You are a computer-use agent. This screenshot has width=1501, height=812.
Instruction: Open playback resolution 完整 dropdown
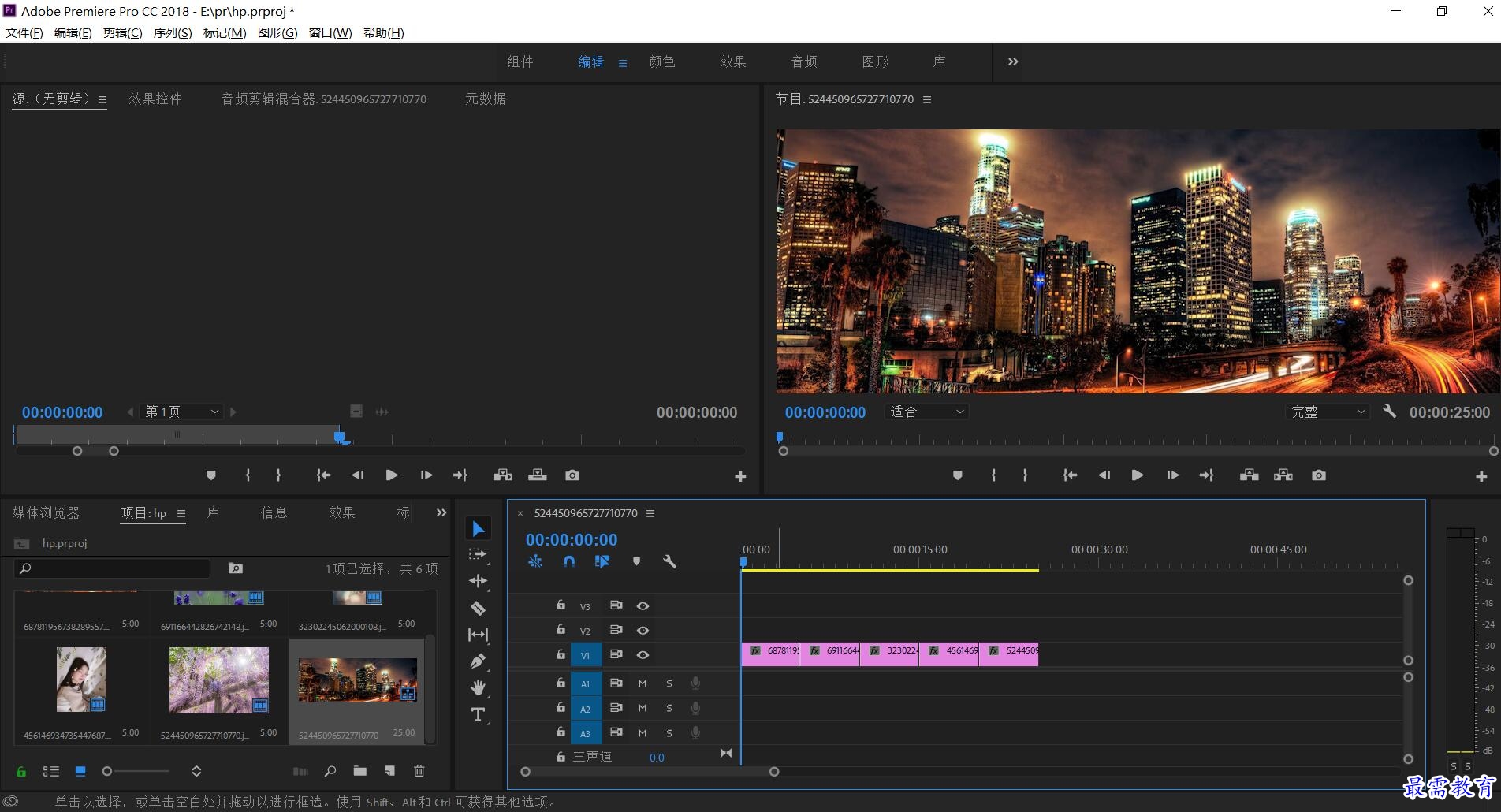(1328, 412)
